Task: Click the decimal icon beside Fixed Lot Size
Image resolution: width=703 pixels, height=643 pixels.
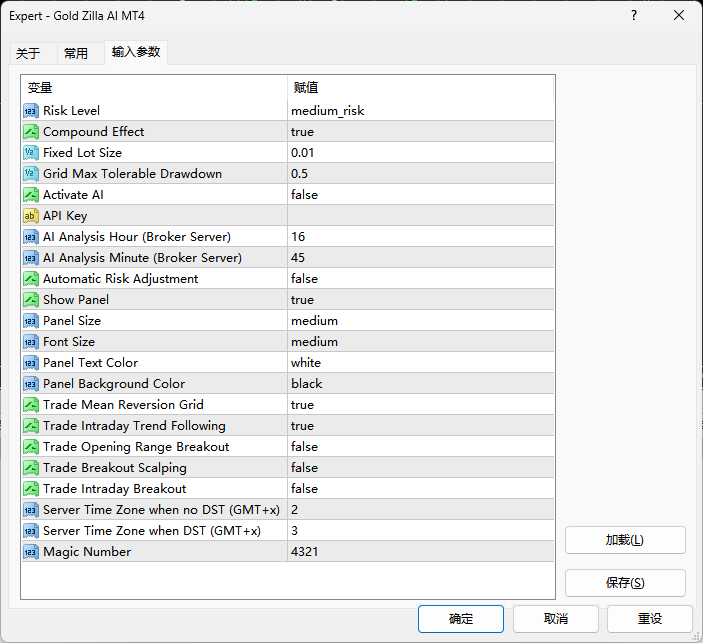Action: 31,153
